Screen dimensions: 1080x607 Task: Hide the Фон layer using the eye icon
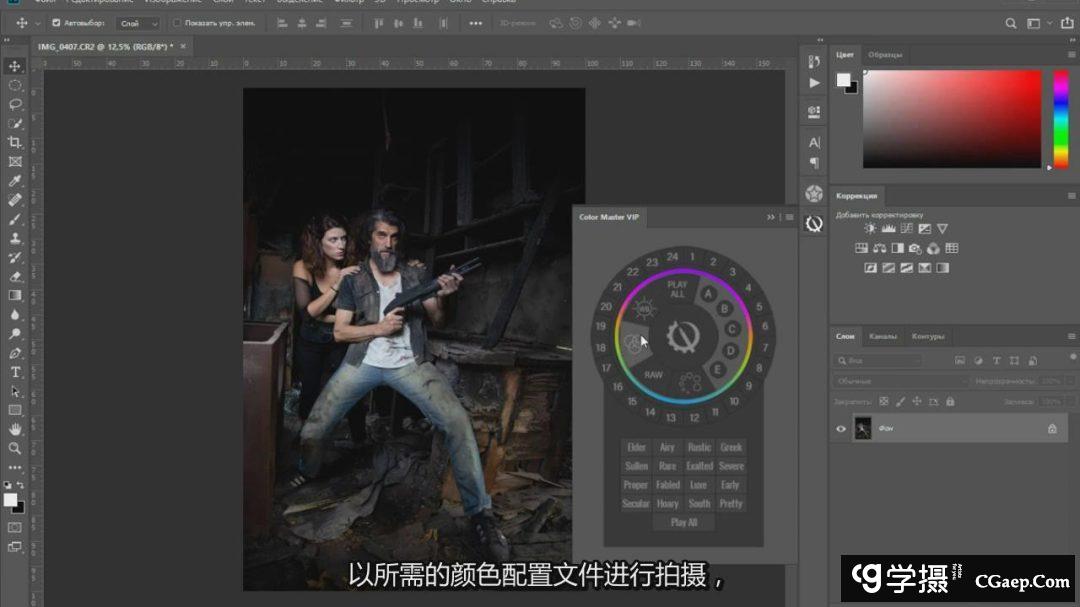tap(842, 428)
